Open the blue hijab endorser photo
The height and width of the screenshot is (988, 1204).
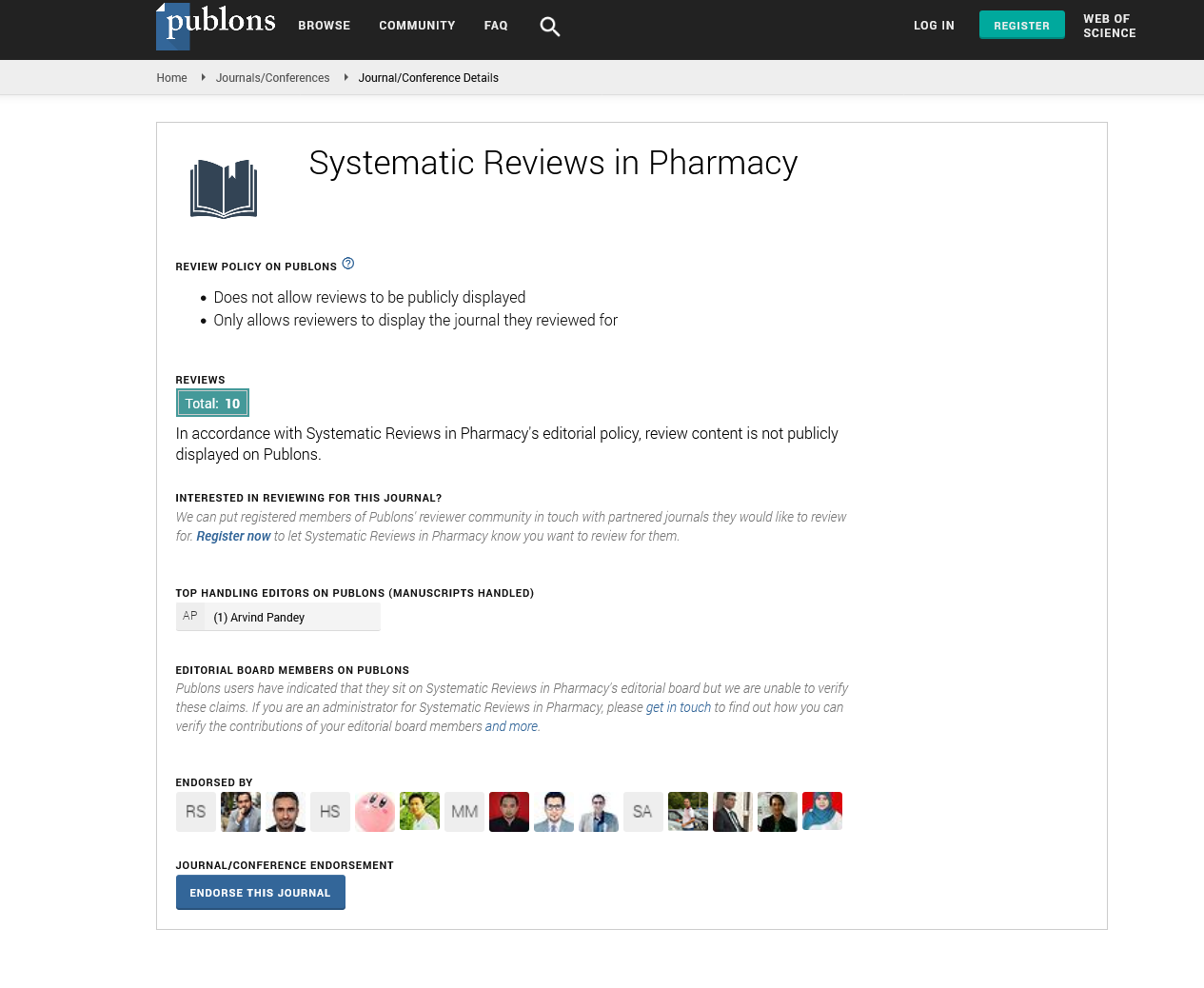point(821,812)
